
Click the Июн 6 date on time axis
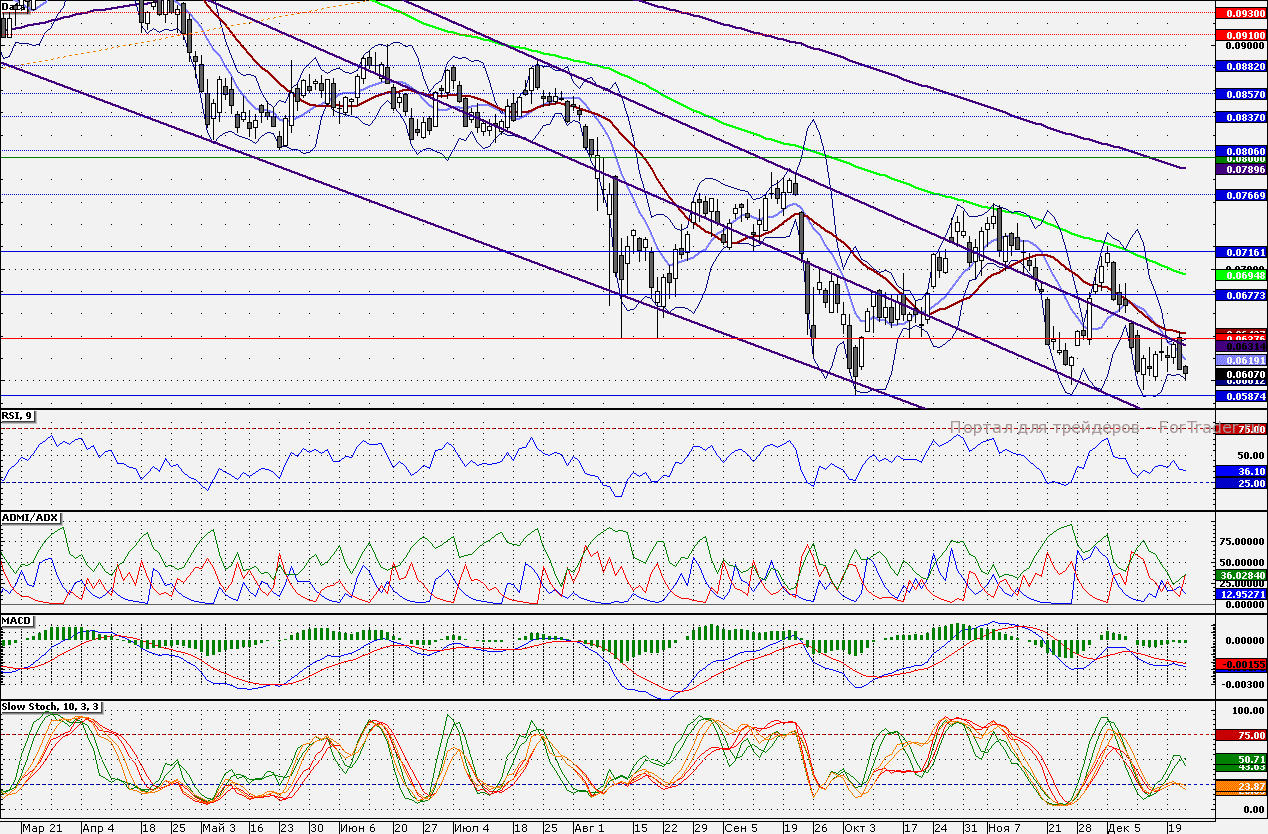pos(357,828)
